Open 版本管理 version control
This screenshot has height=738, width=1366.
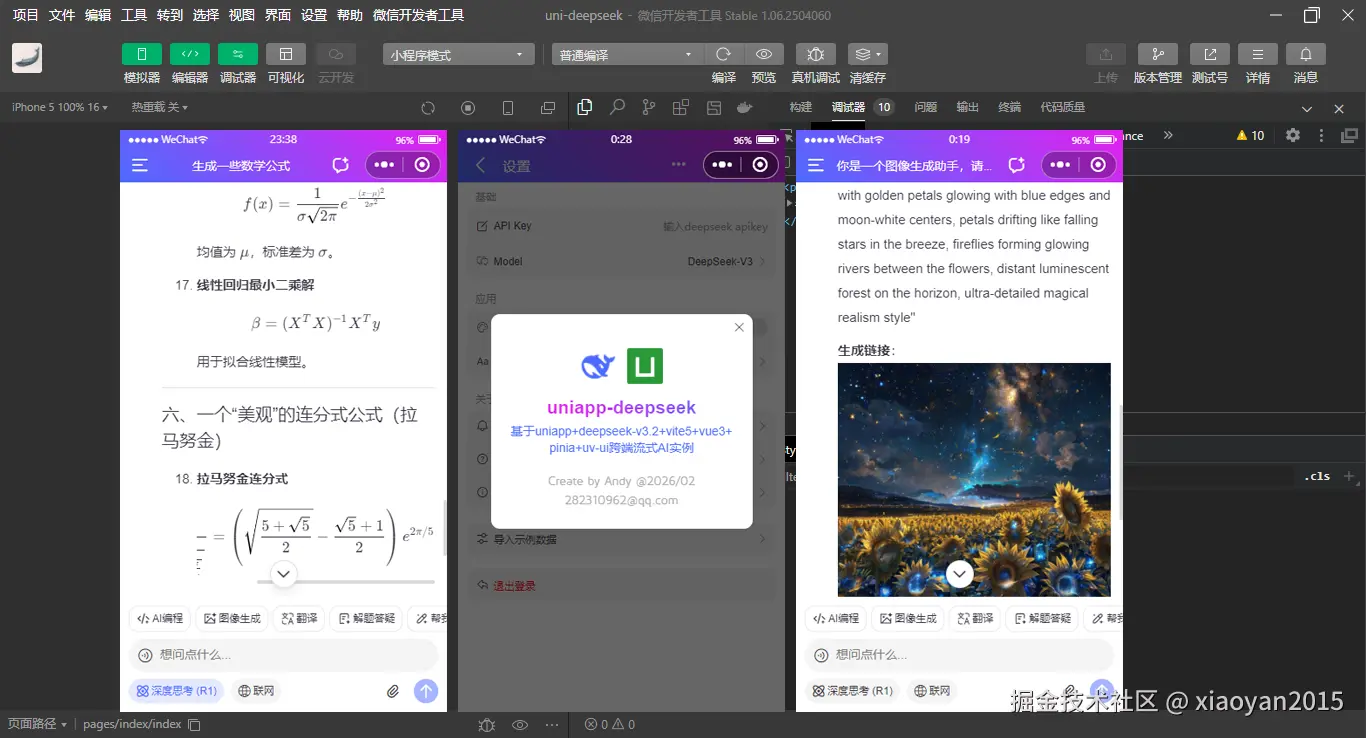[1158, 54]
